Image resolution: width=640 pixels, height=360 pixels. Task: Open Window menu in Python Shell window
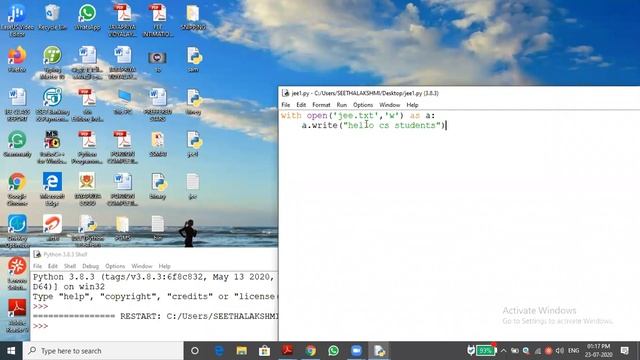click(x=142, y=266)
